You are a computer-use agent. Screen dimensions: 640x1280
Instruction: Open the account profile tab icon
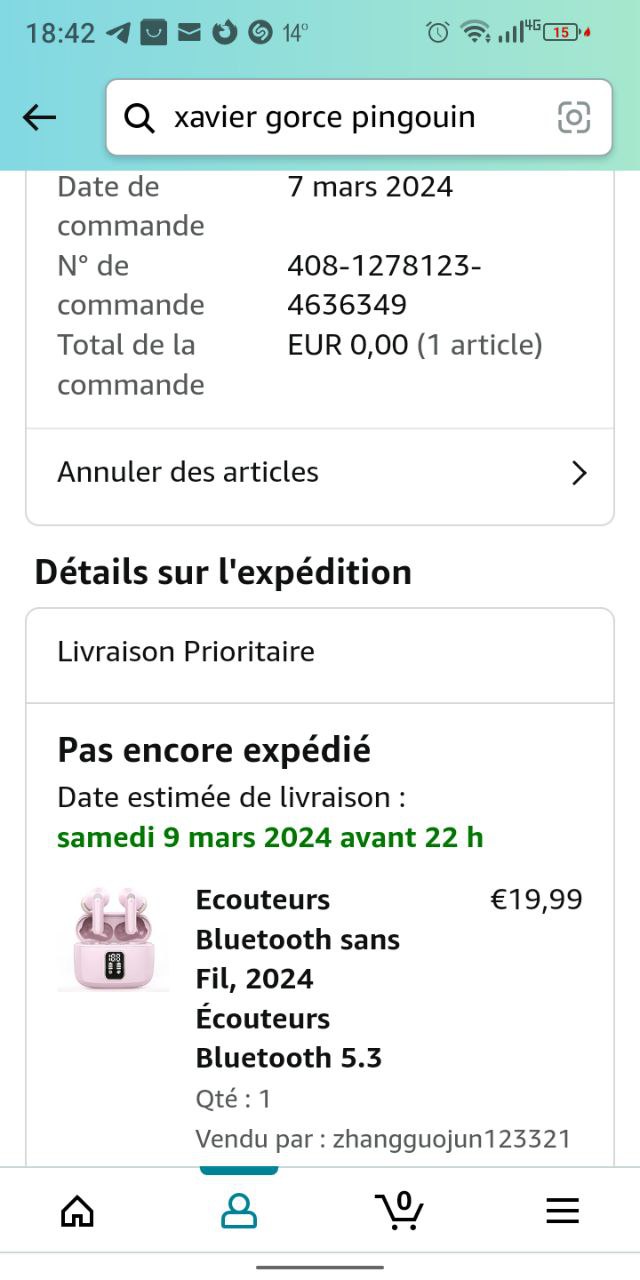pyautogui.click(x=238, y=1211)
